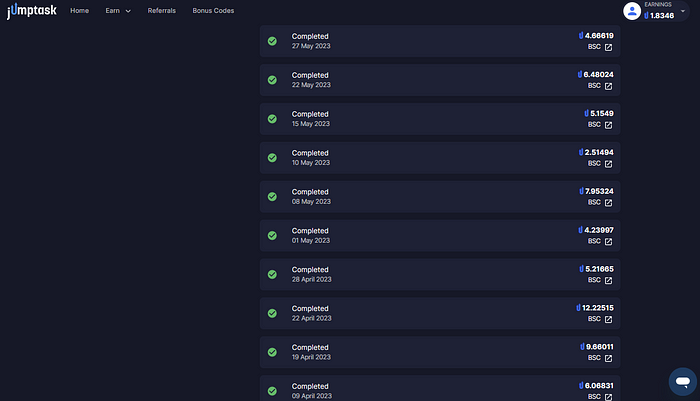Open the BSC link icon for 15 May 2023
Viewport: 700px width, 401px height.
coord(608,125)
